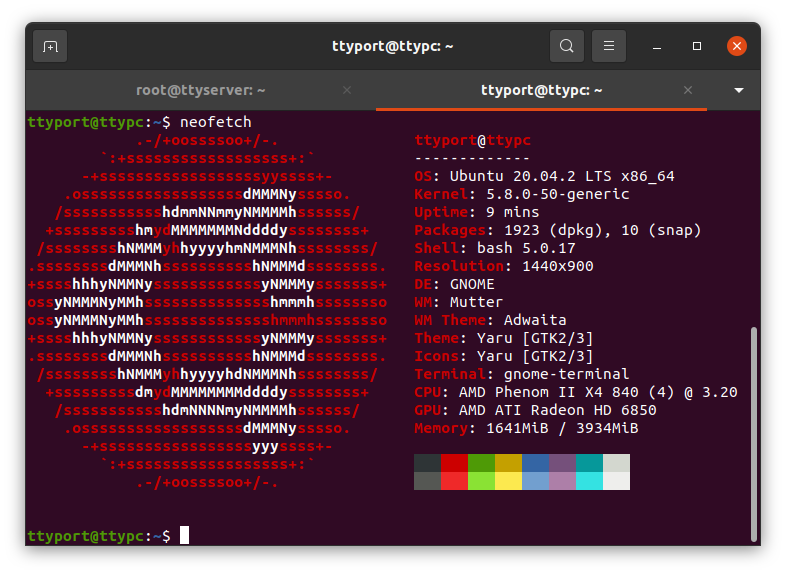Click the CPU AMD Phenom II line
Screen dimensions: 786x574
pyautogui.click(x=576, y=393)
